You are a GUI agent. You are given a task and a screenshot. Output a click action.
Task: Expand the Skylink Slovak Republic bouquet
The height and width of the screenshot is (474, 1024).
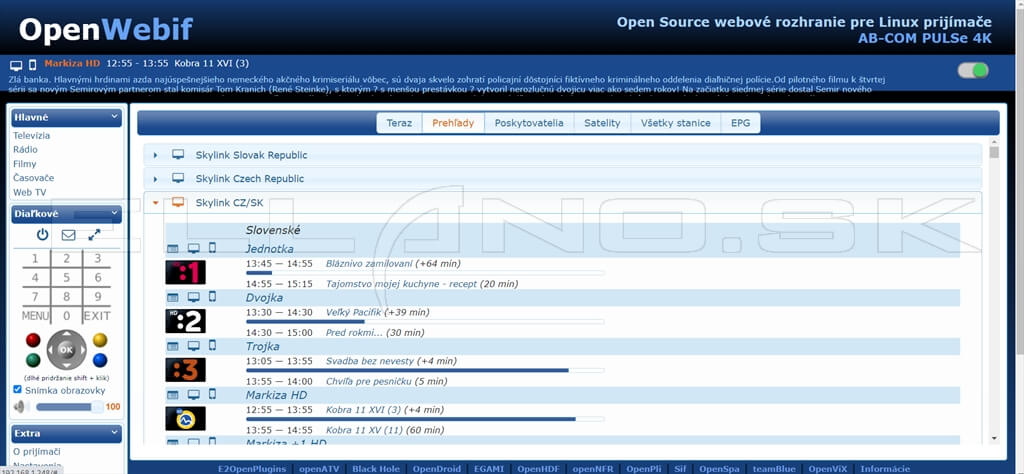[x=155, y=155]
